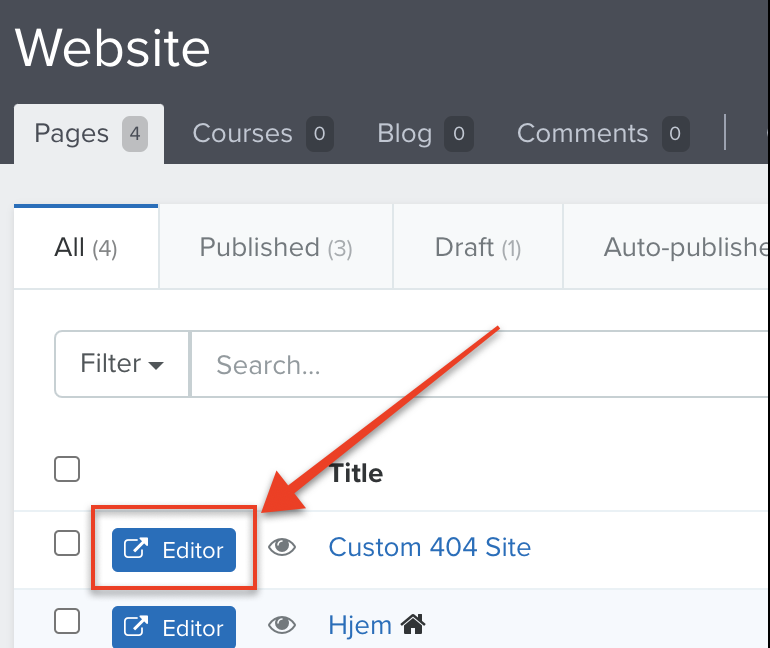The height and width of the screenshot is (648, 770).
Task: Click into the Search pages field
Action: tap(480, 364)
